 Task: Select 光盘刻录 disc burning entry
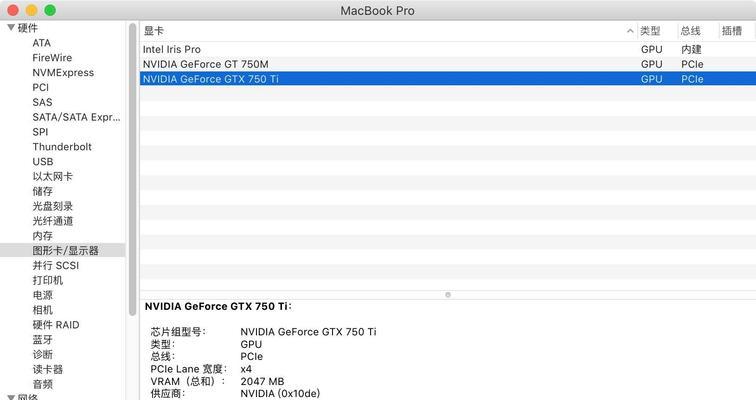tap(53, 206)
